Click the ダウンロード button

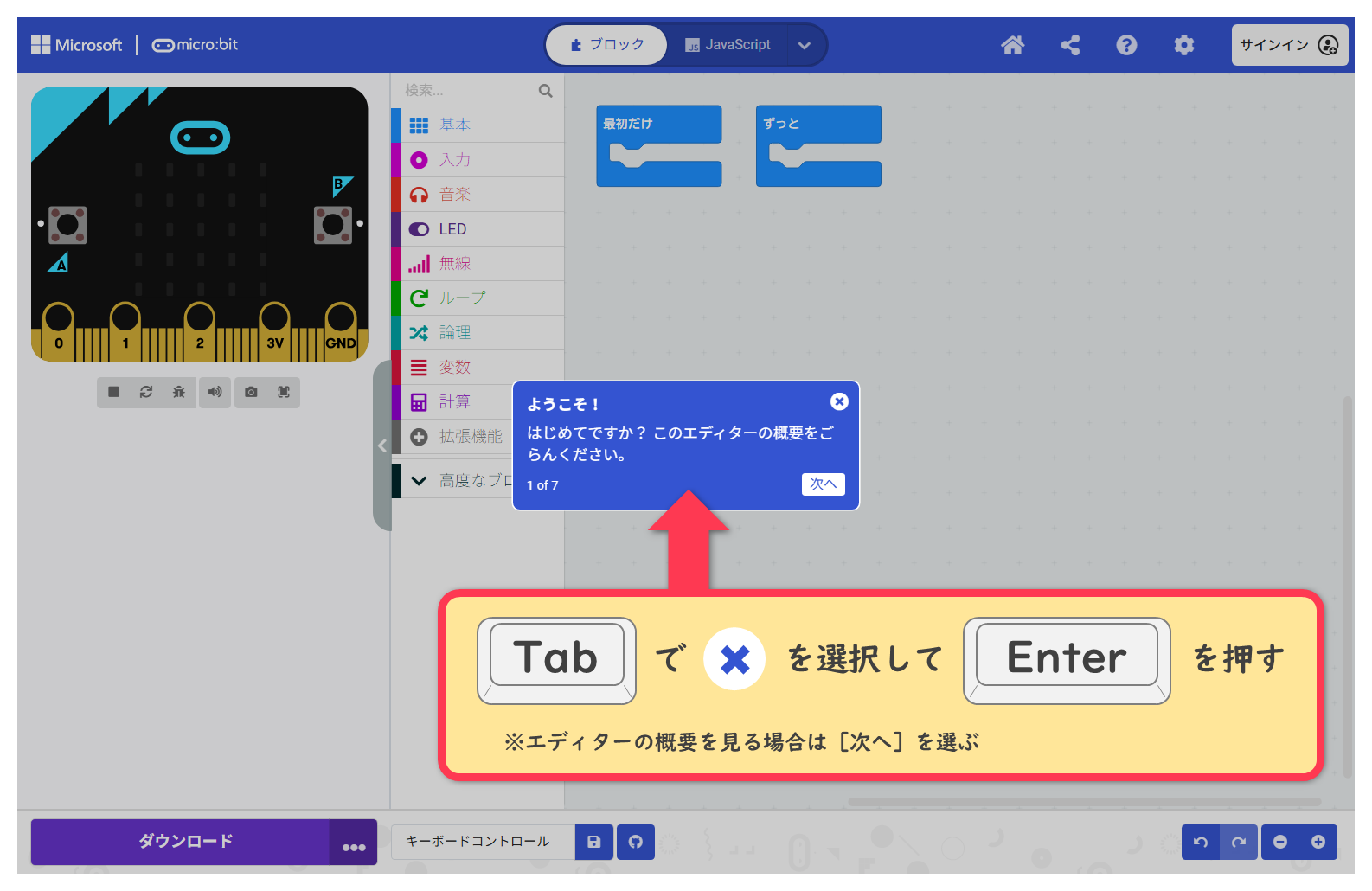(x=180, y=842)
